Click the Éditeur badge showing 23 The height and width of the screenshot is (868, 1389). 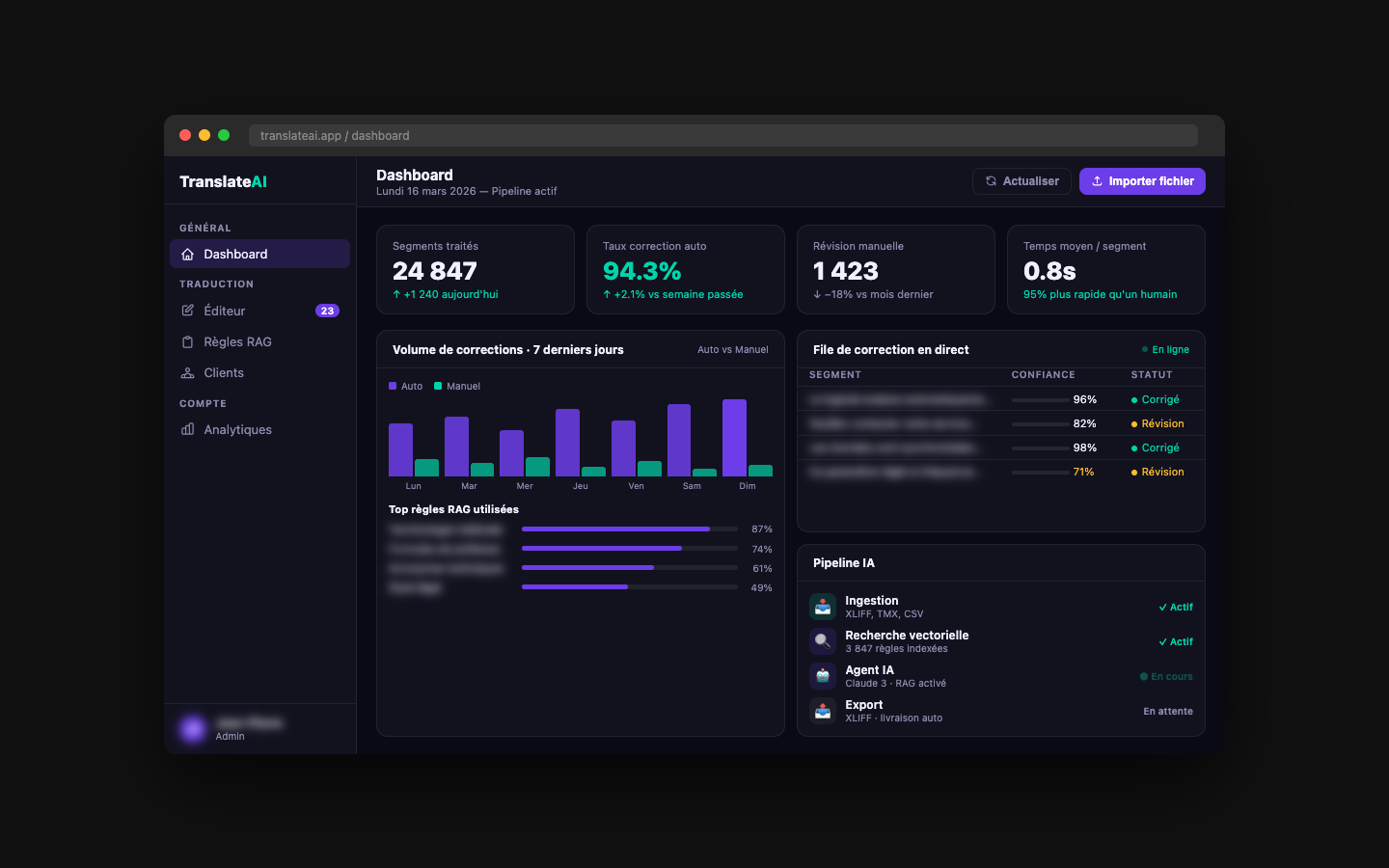pyautogui.click(x=327, y=311)
